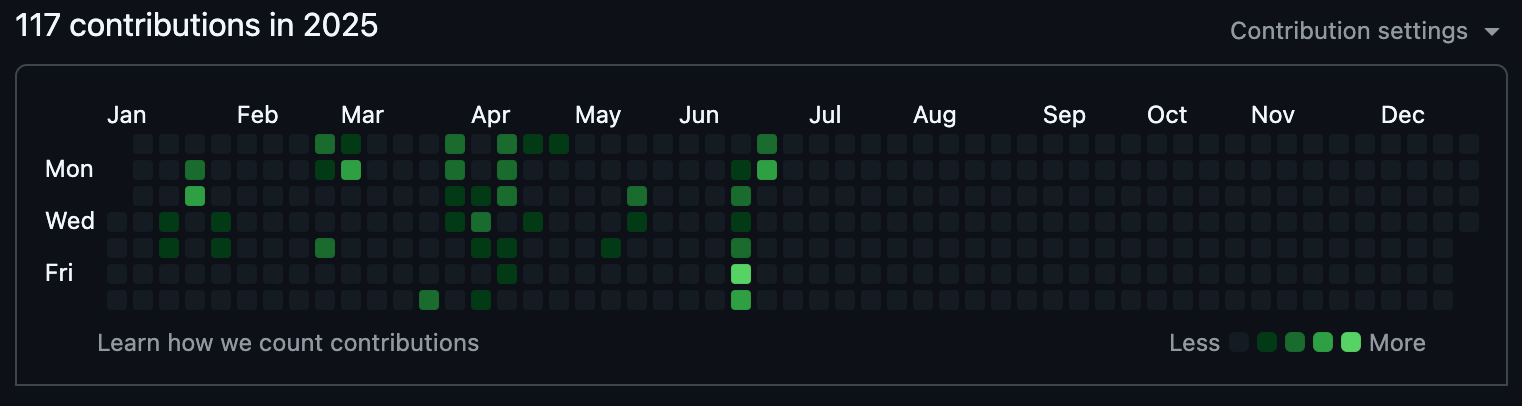Screen dimensions: 1522x406
Task: Click the second legend square after Less
Action: click(1267, 343)
